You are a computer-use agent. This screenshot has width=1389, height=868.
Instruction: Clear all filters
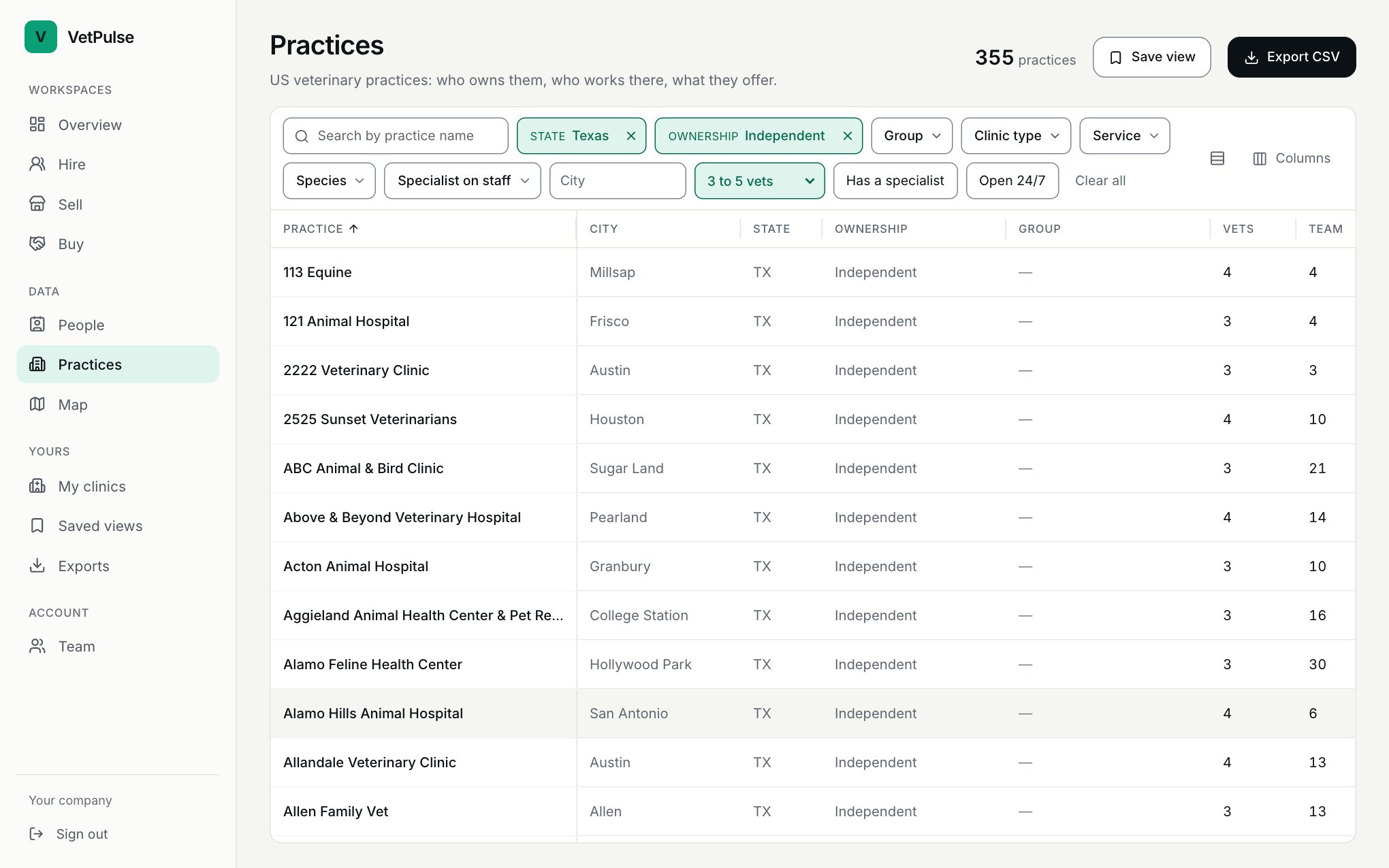pos(1100,181)
